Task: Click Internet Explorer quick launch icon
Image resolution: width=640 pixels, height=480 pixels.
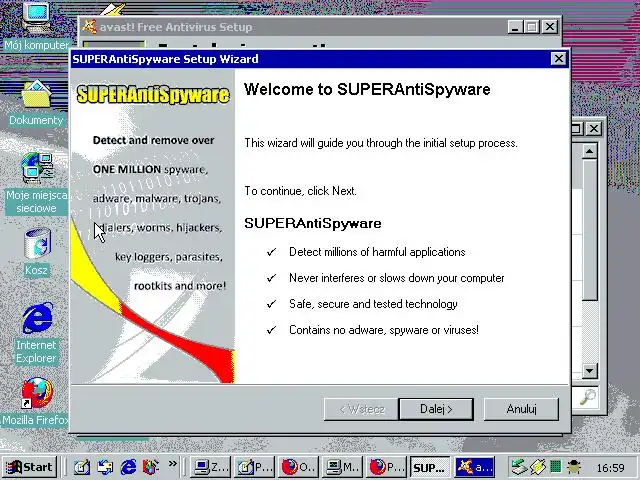Action: 128,467
